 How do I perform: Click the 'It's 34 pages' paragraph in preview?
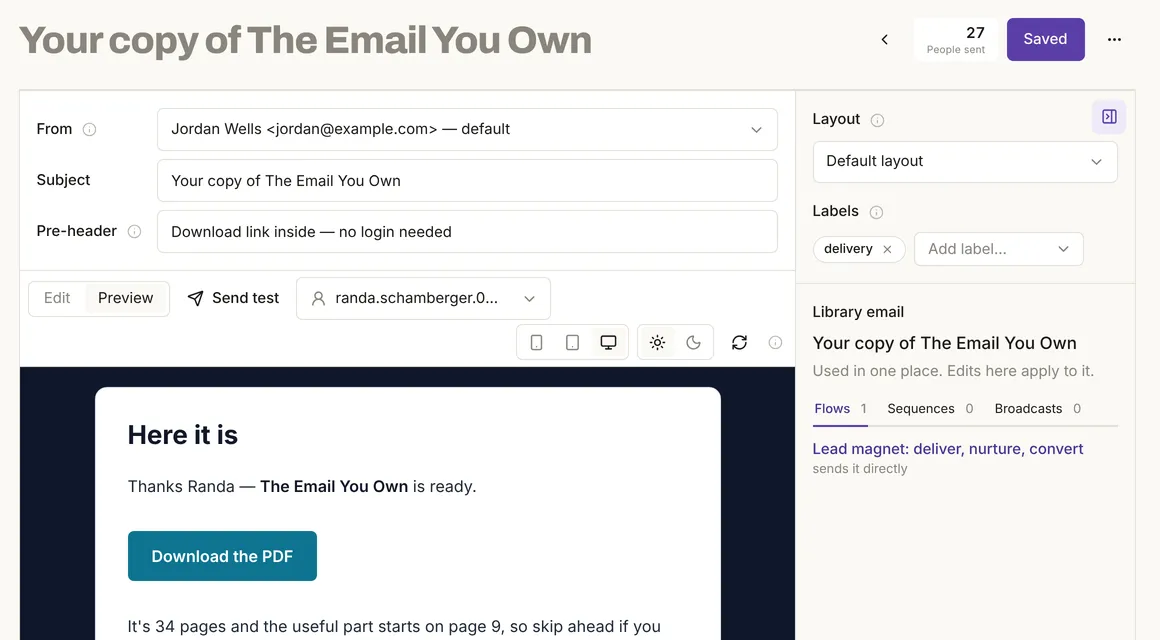point(394,627)
